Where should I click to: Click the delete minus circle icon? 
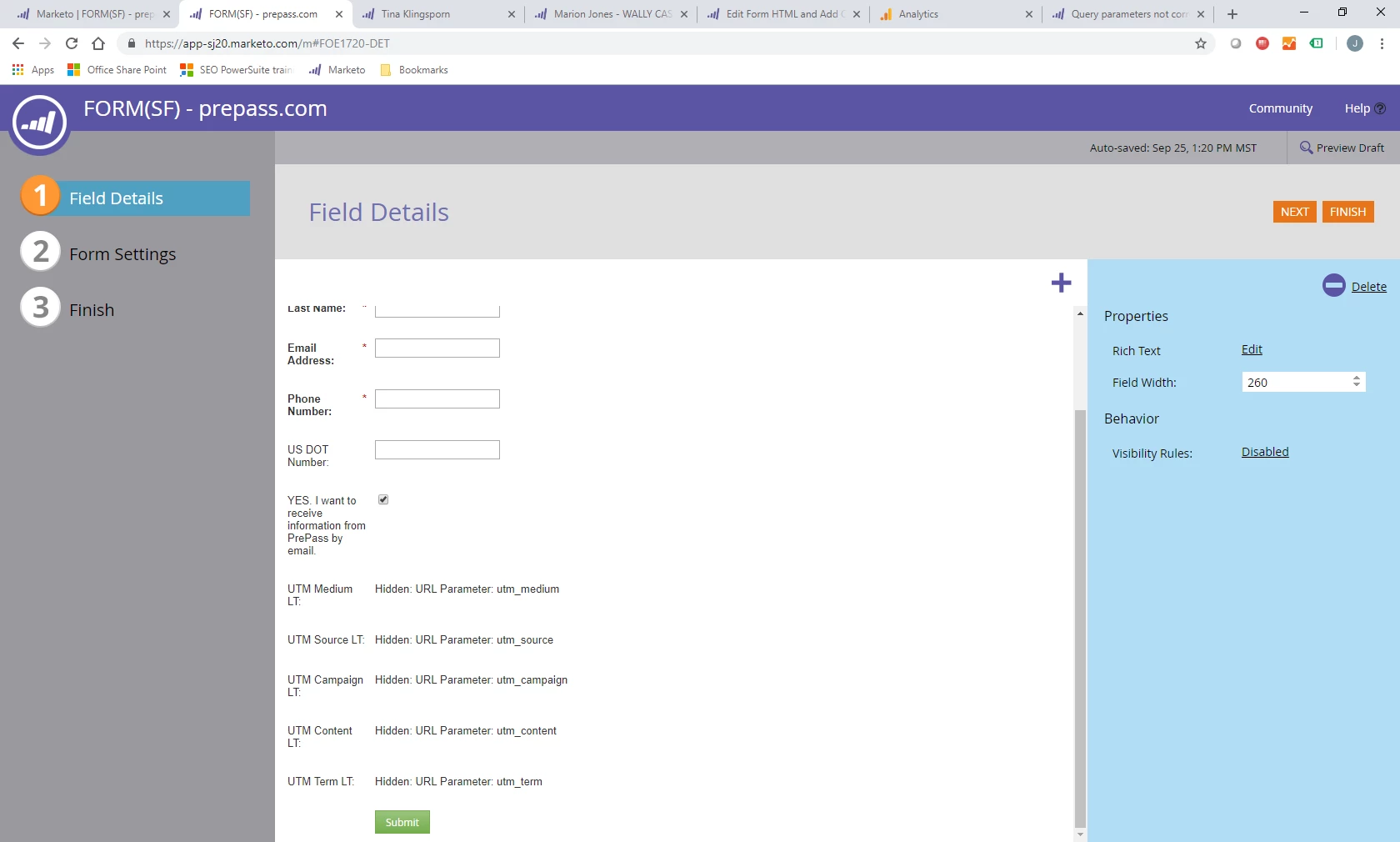[x=1333, y=285]
